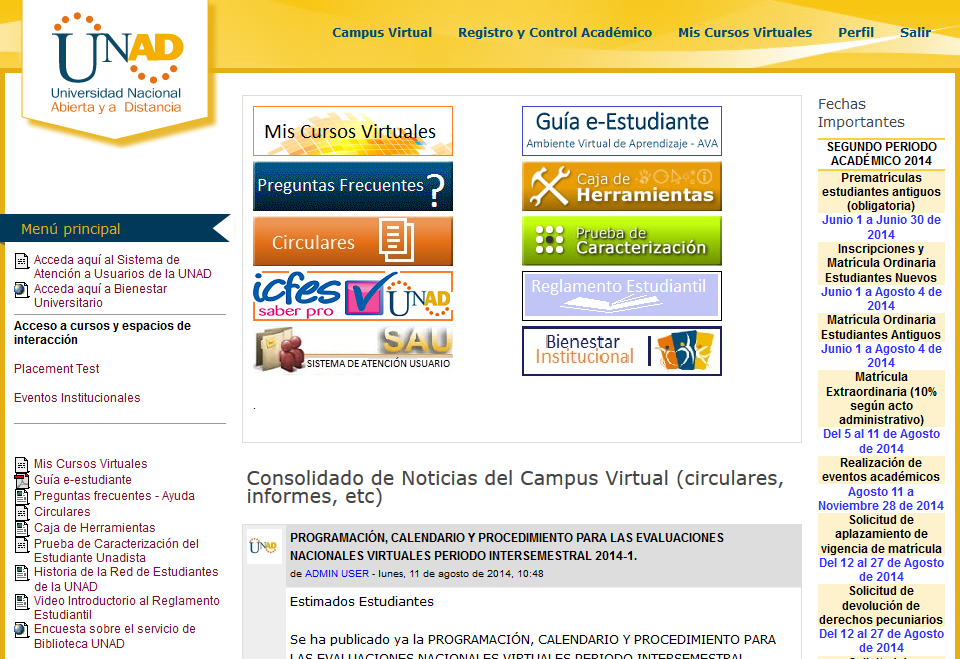Viewport: 960px width, 659px height.
Task: Open the Reglamento Estudiantil banner
Action: click(621, 296)
